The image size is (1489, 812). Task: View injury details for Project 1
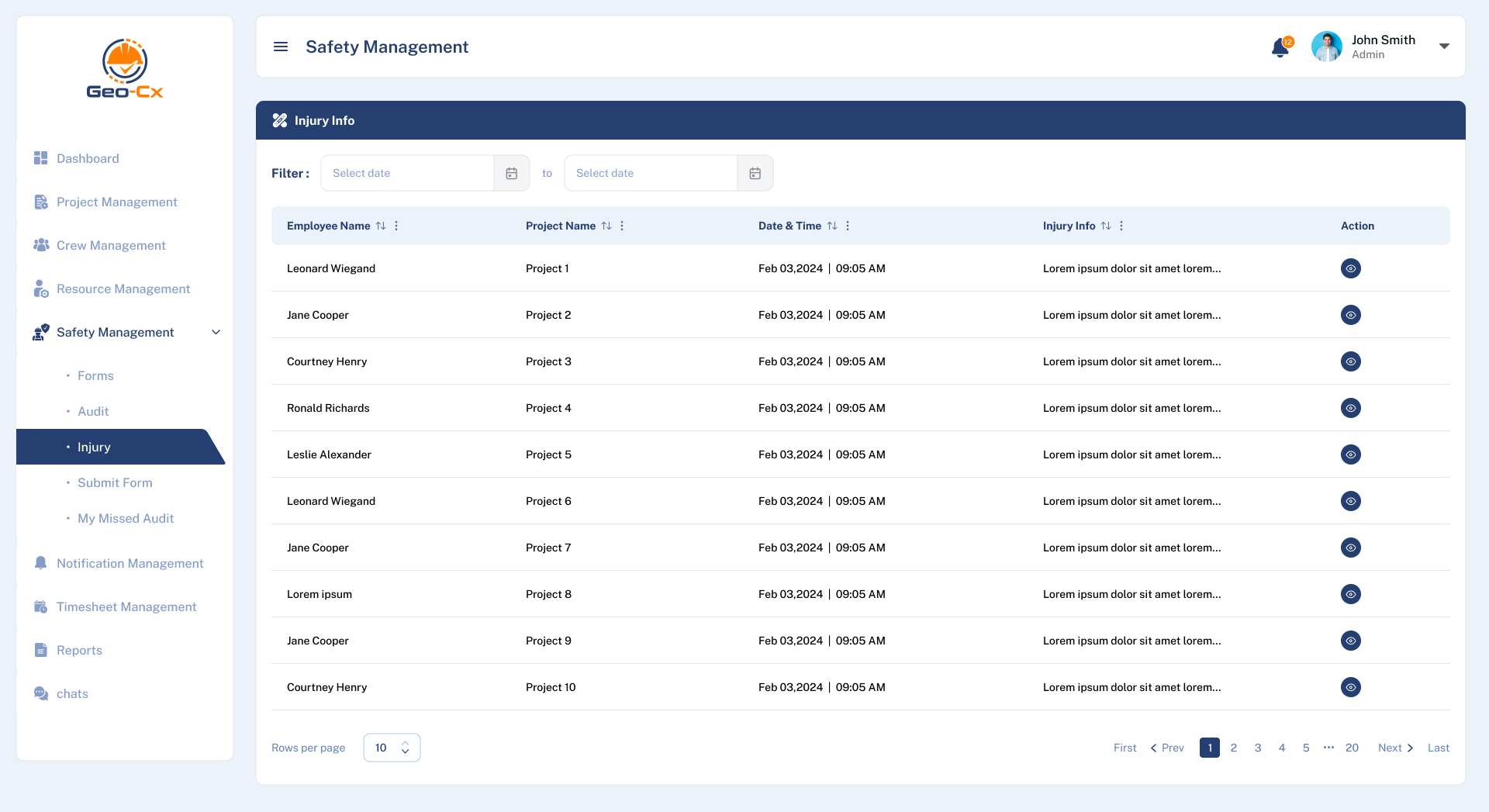coord(1350,268)
